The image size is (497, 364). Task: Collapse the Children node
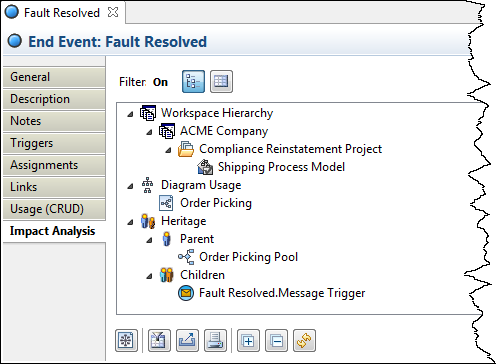point(149,276)
